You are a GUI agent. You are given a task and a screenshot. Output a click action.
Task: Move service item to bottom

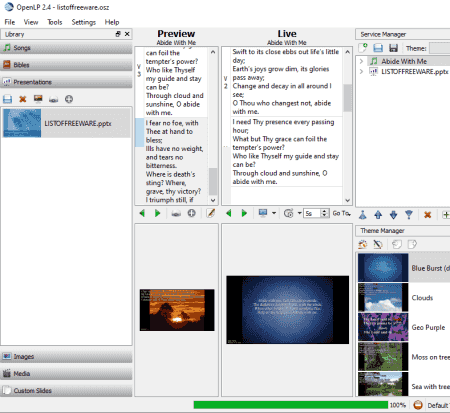409,215
